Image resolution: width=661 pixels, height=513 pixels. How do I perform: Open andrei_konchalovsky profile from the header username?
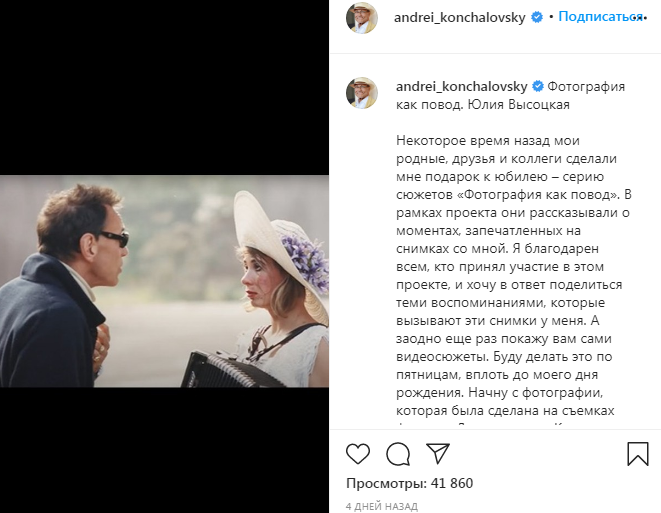tap(459, 18)
